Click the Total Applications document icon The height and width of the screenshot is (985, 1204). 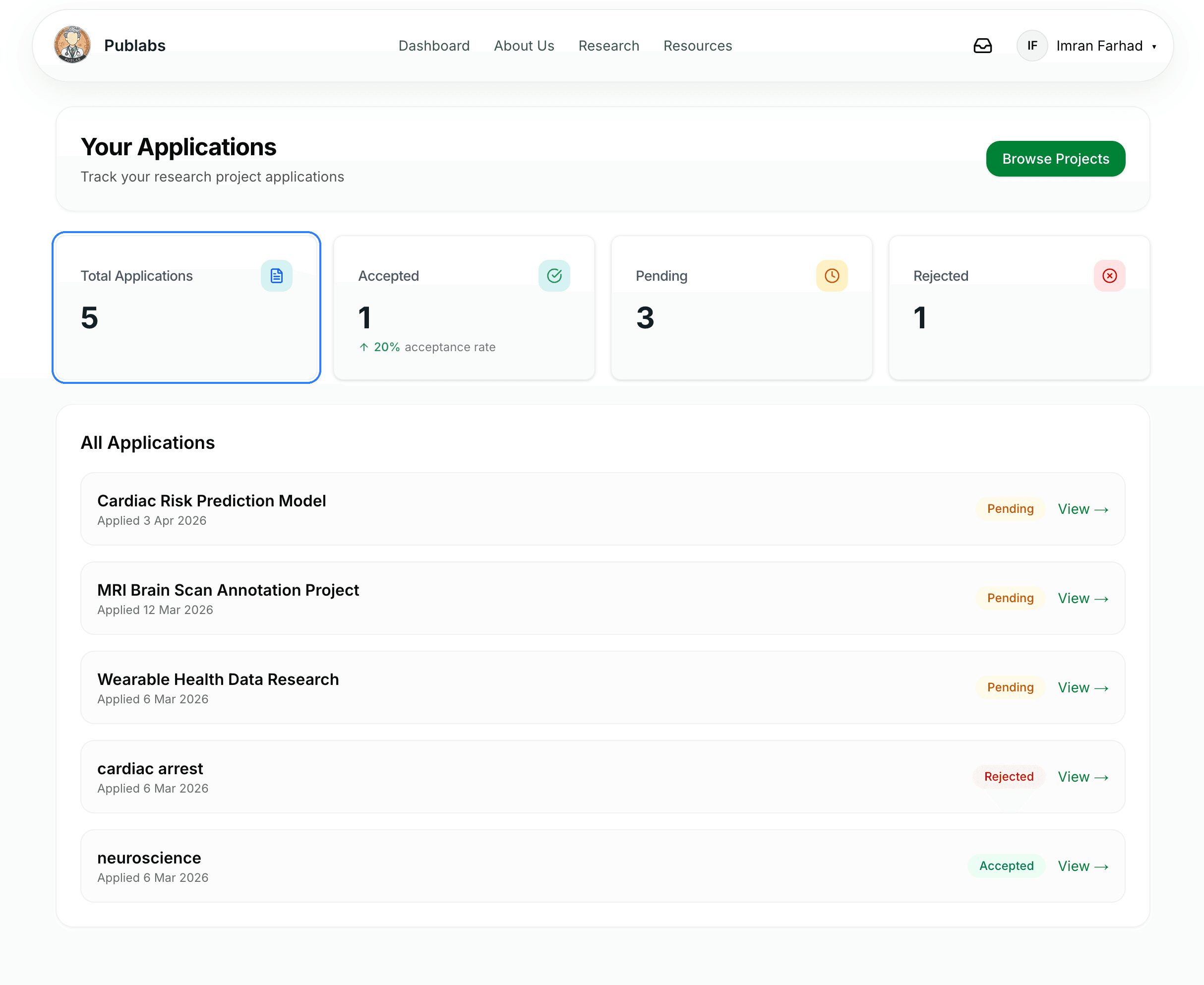[x=276, y=276]
